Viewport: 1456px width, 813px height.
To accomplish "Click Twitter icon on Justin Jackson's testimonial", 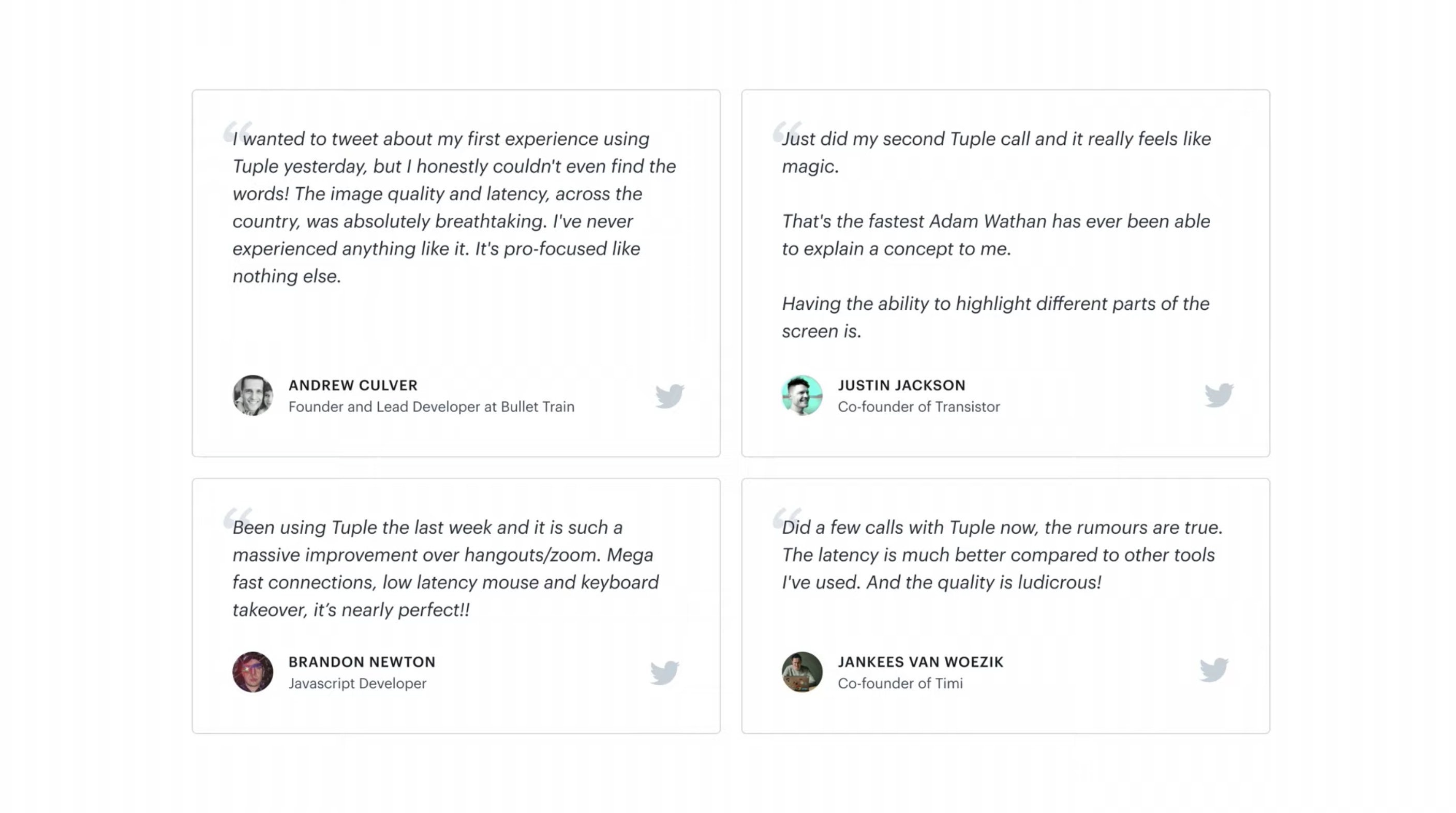I will [1219, 395].
